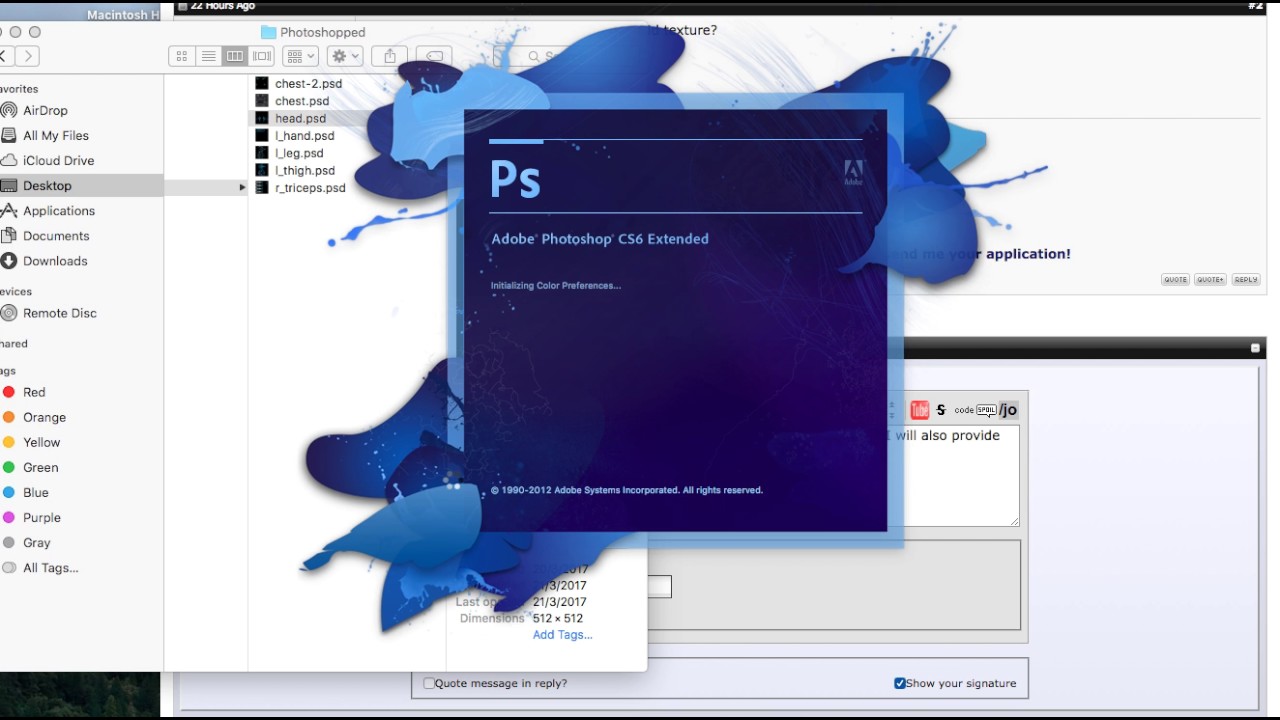
Task: Open the Finder item arrangement dropdown
Action: (300, 57)
